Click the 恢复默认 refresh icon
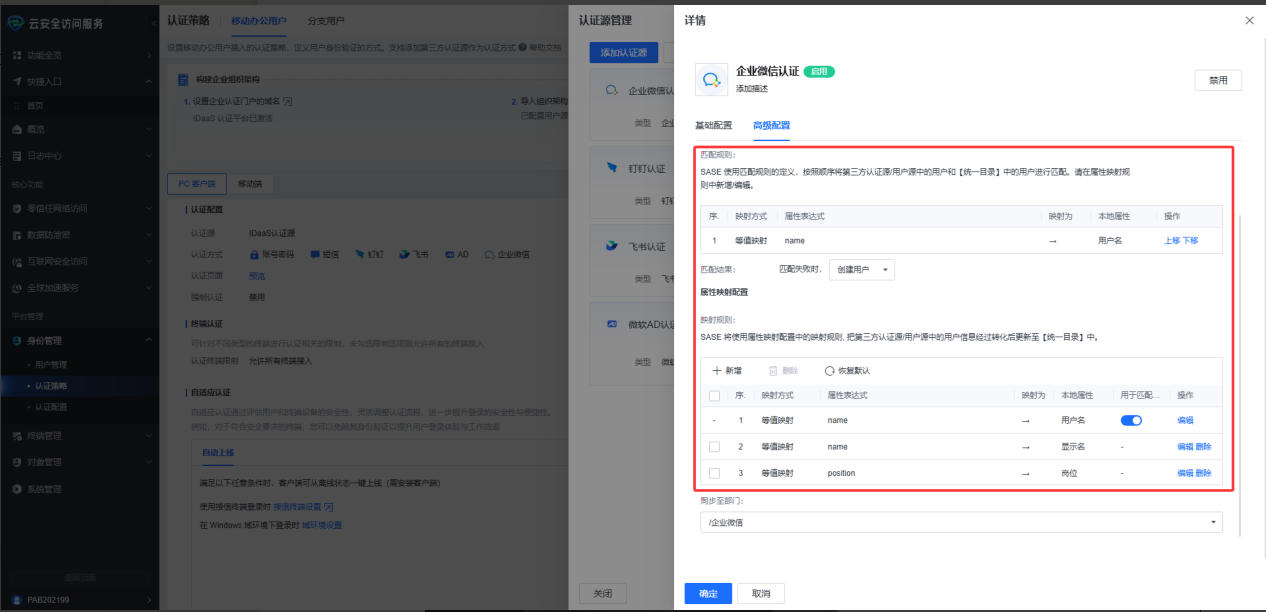This screenshot has height=612, width=1266. (x=830, y=370)
